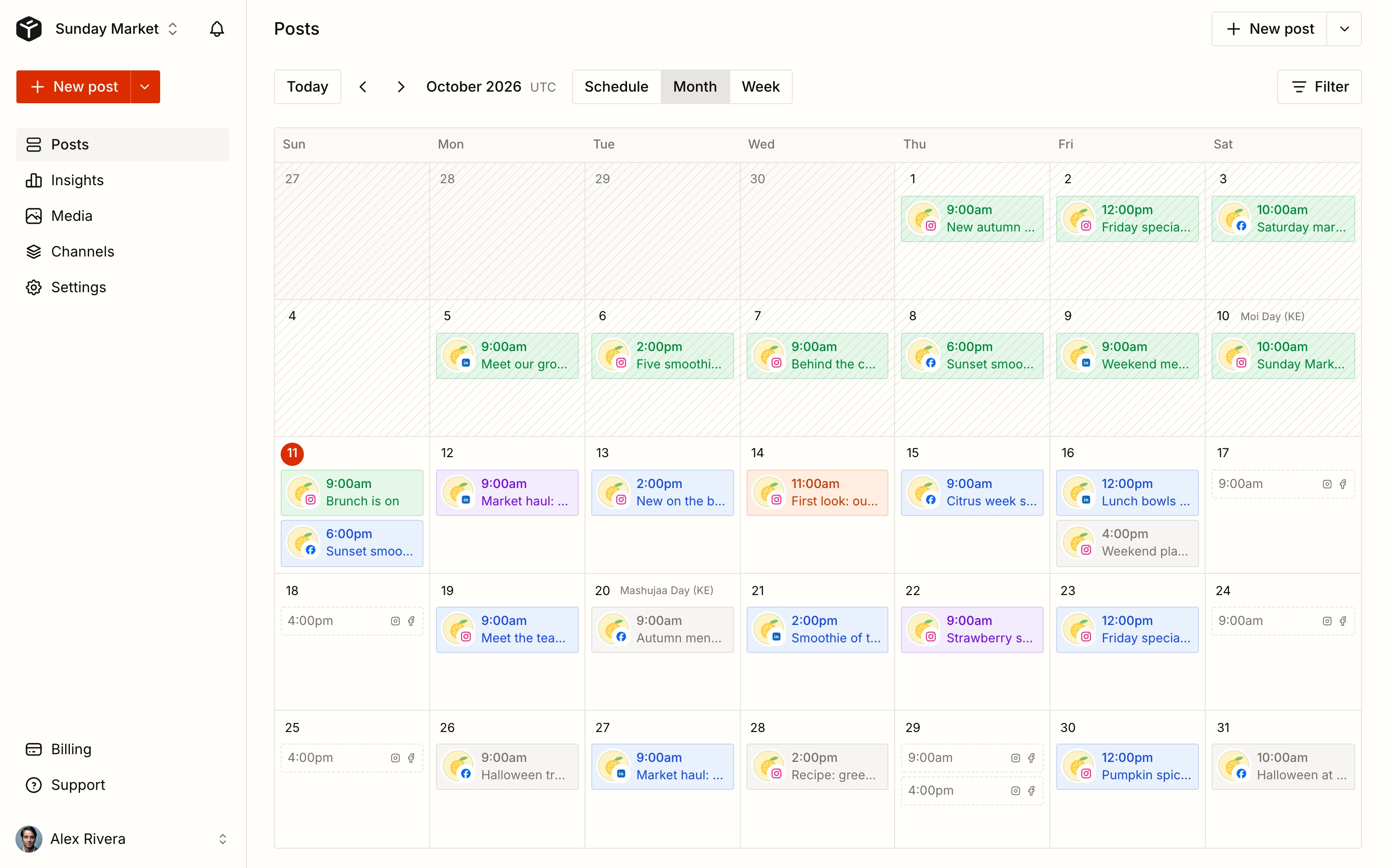The image size is (1389, 868).
Task: Click the Moi Day (KE) holiday label
Action: 1272,316
